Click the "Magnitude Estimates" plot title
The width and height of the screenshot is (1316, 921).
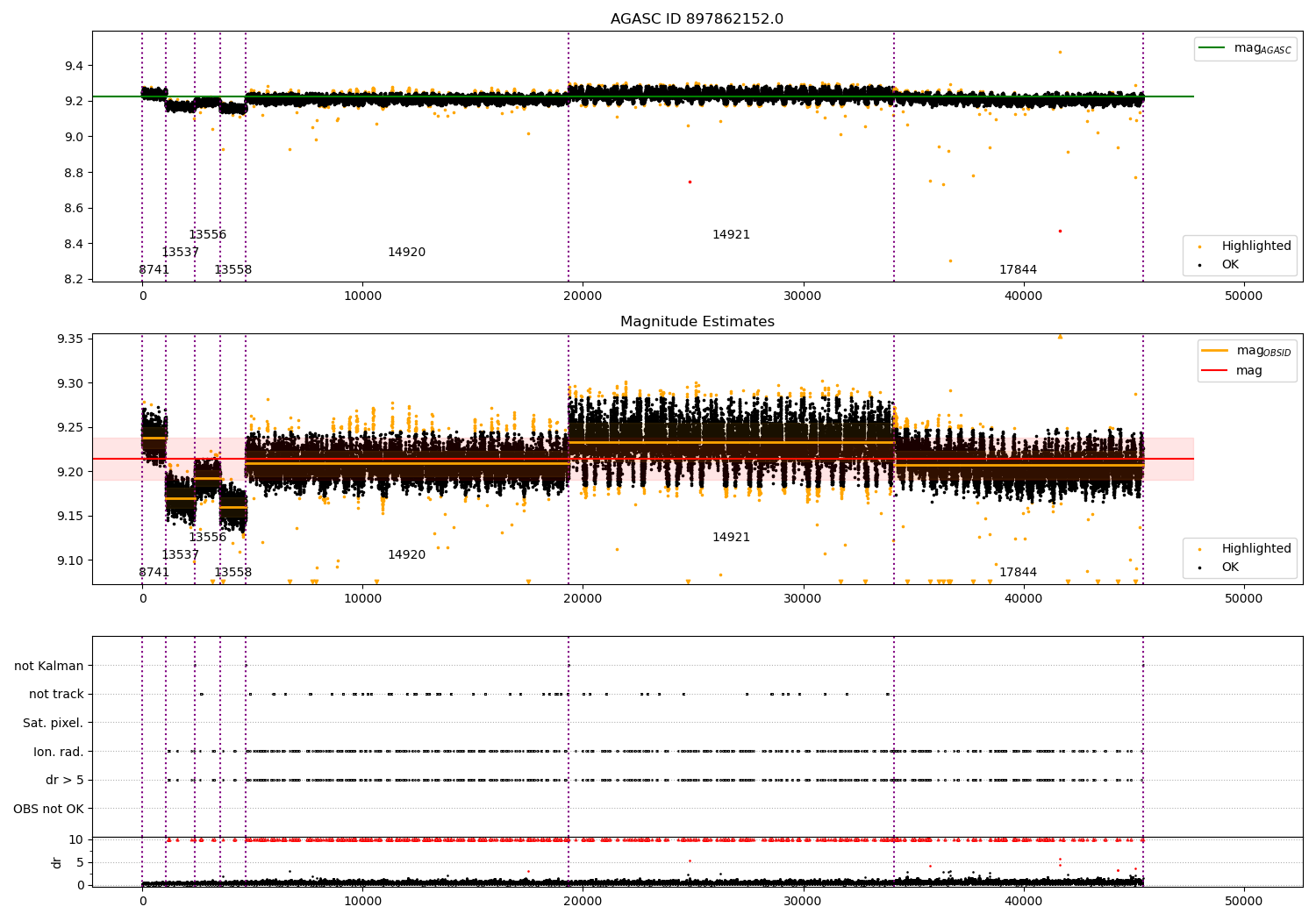(697, 322)
